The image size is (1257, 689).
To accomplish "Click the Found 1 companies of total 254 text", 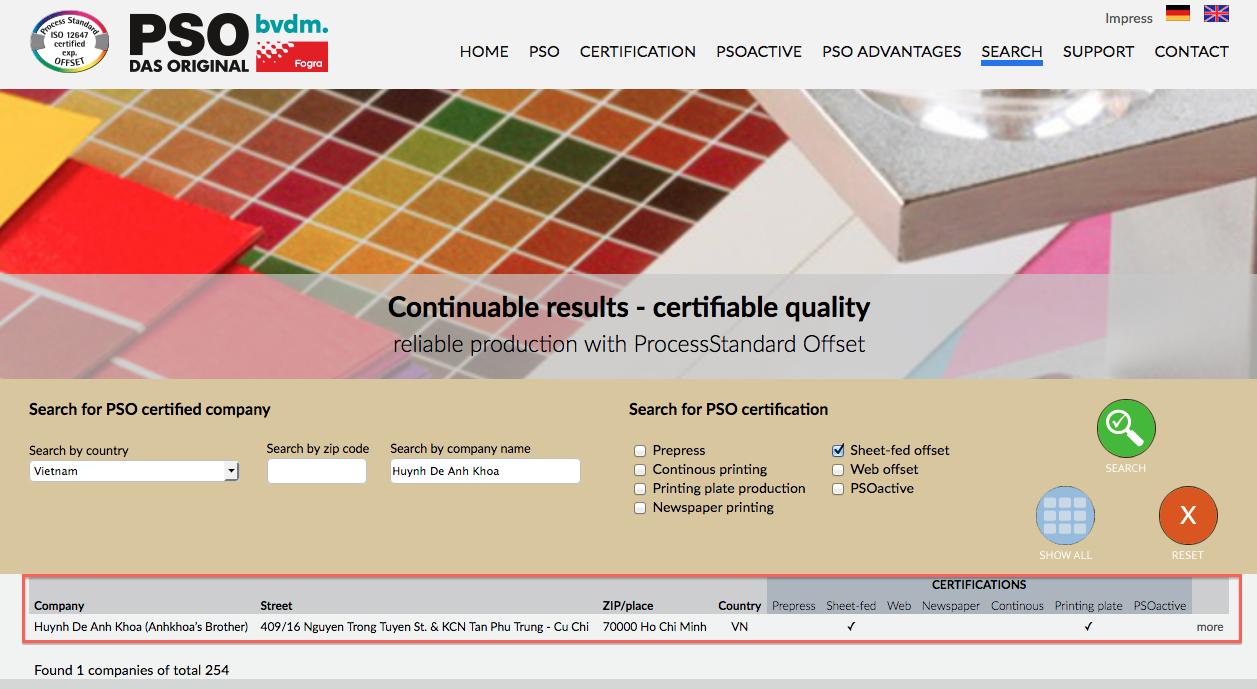I will pyautogui.click(x=131, y=670).
